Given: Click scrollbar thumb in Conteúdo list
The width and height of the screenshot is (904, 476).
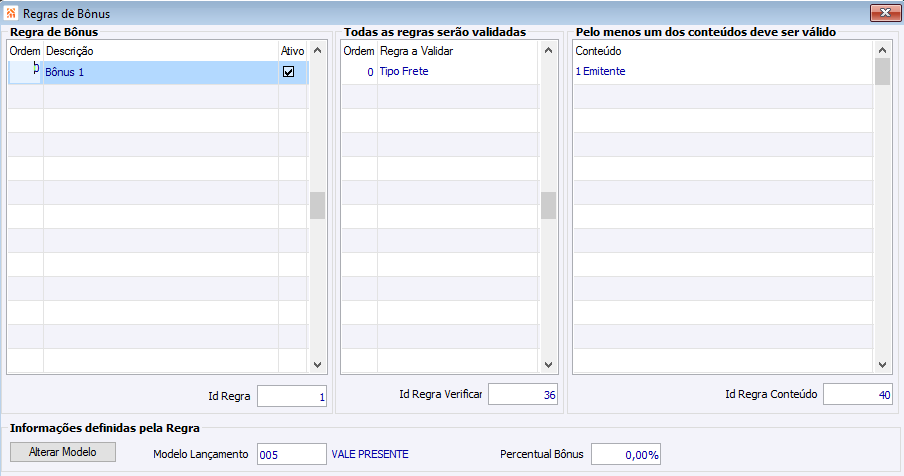Looking at the screenshot, I should click(x=882, y=72).
